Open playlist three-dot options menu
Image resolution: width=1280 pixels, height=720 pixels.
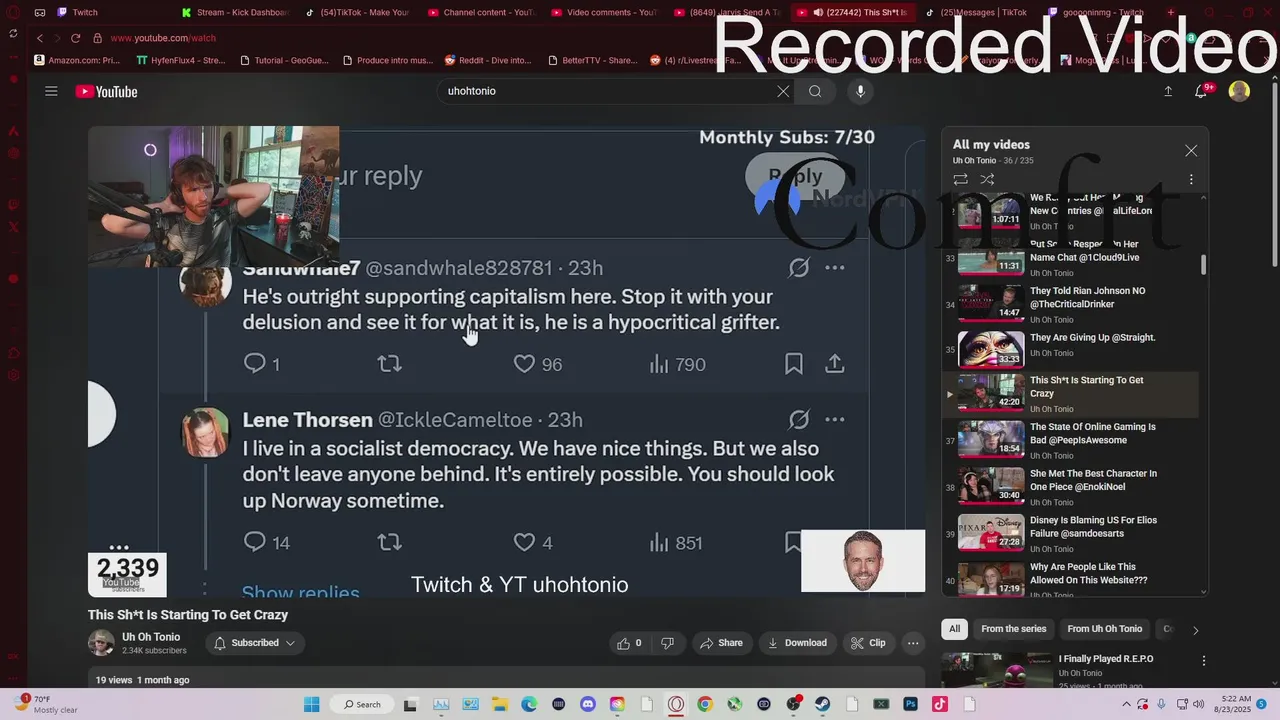click(x=1191, y=179)
